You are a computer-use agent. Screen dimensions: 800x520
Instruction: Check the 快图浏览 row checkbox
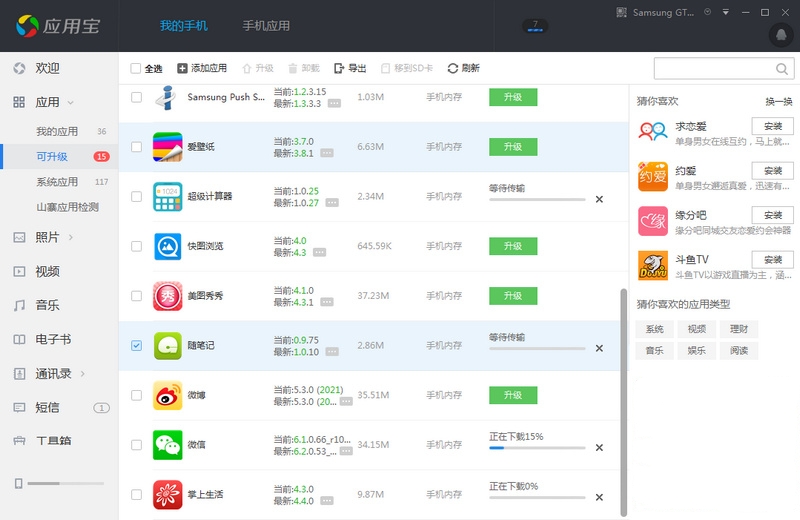click(x=136, y=246)
